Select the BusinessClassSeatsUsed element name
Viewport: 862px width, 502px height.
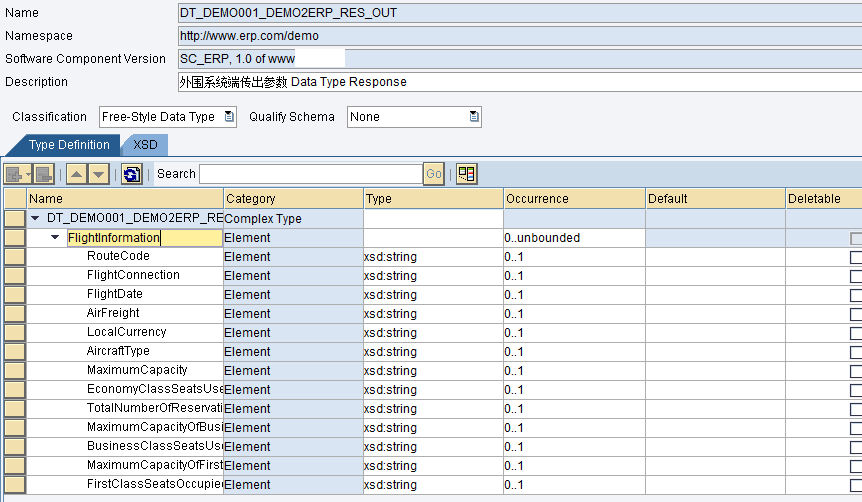click(x=154, y=445)
